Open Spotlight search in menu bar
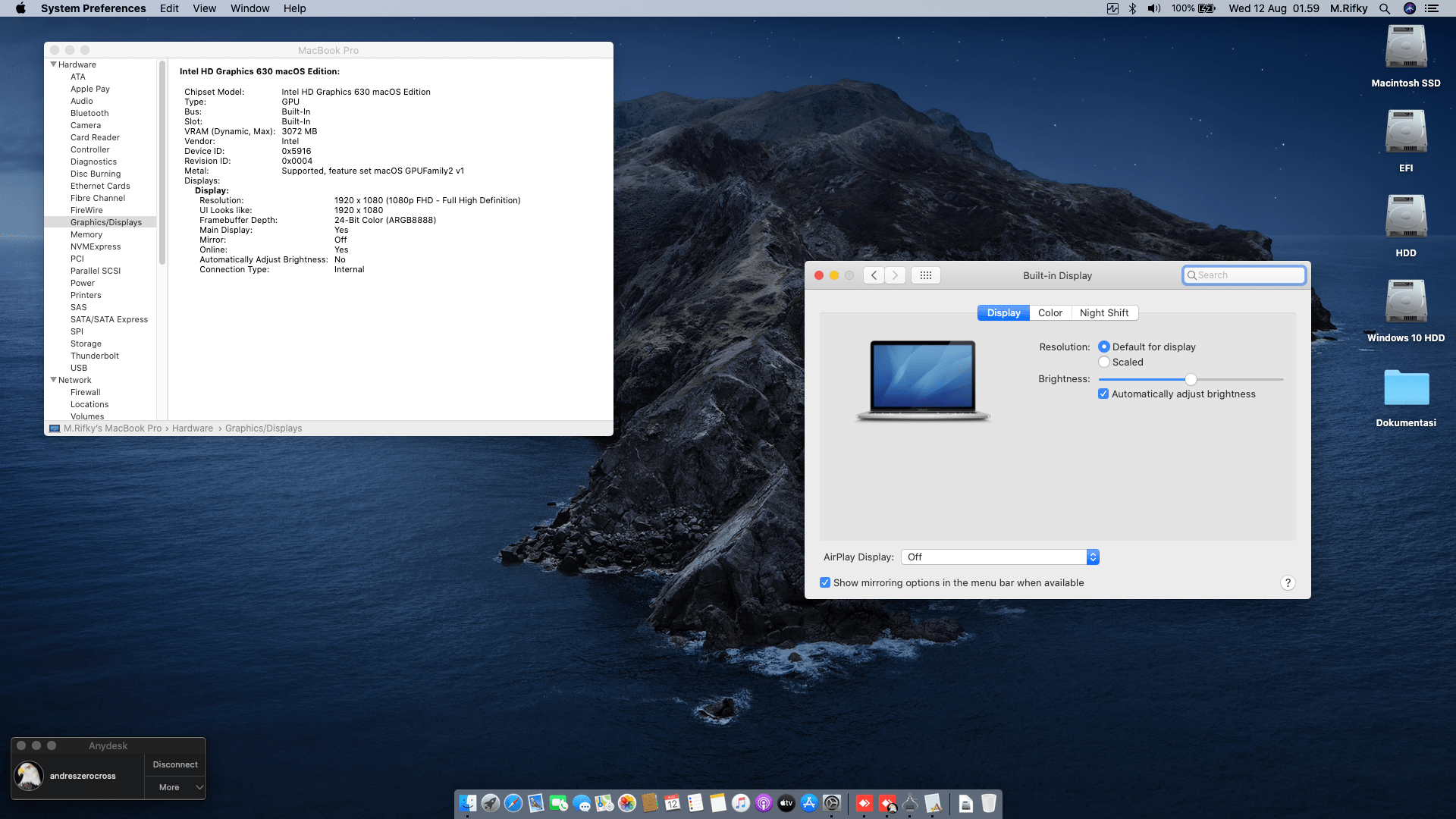The image size is (1456, 819). click(x=1384, y=8)
